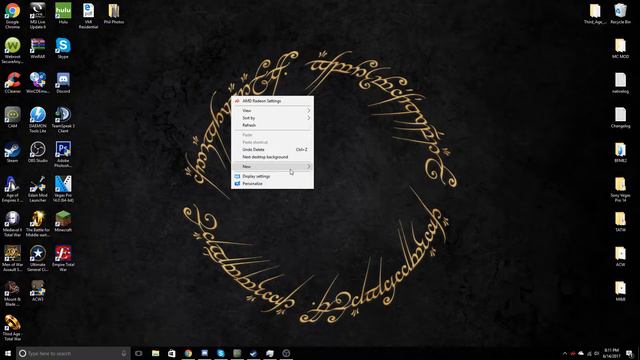Launch Discord desktop shortcut
Viewport: 640px width, 360px height.
pos(63,83)
